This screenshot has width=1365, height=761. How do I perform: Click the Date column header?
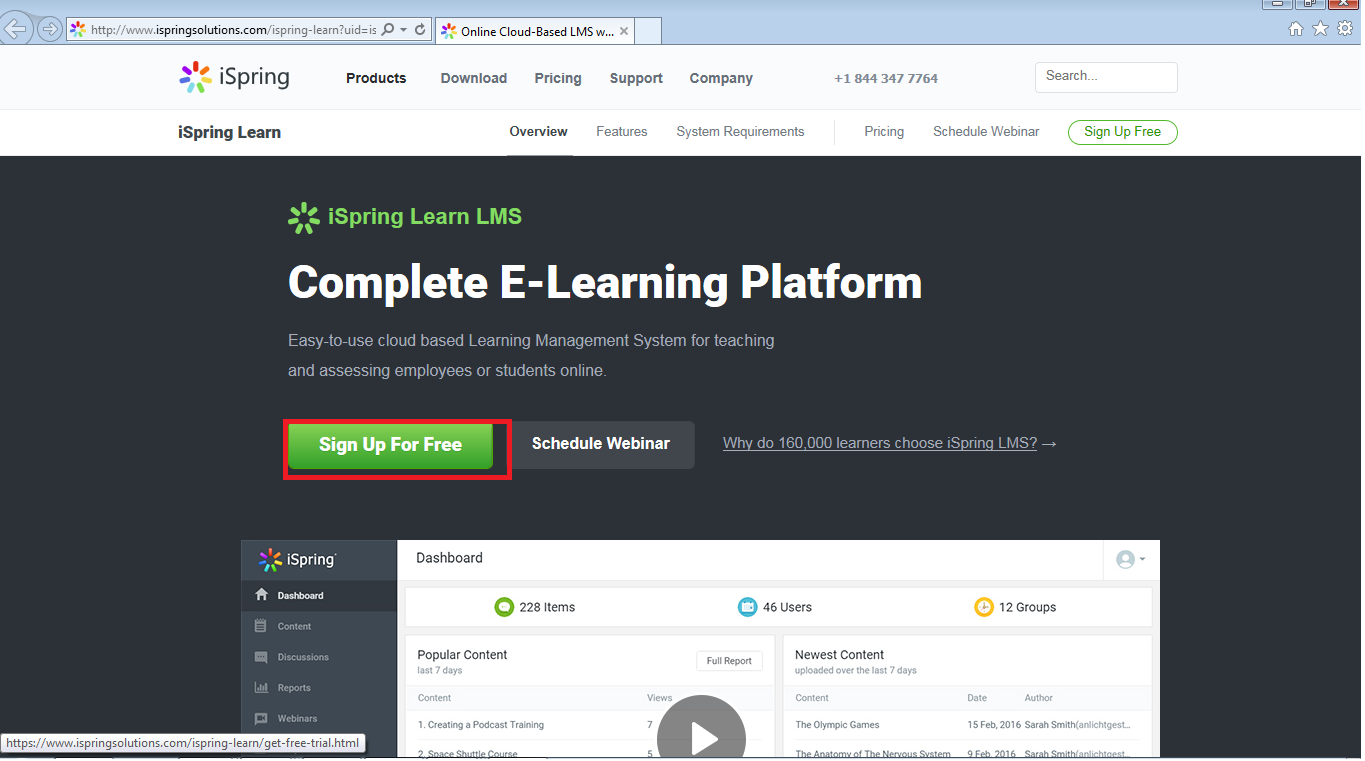pos(977,698)
